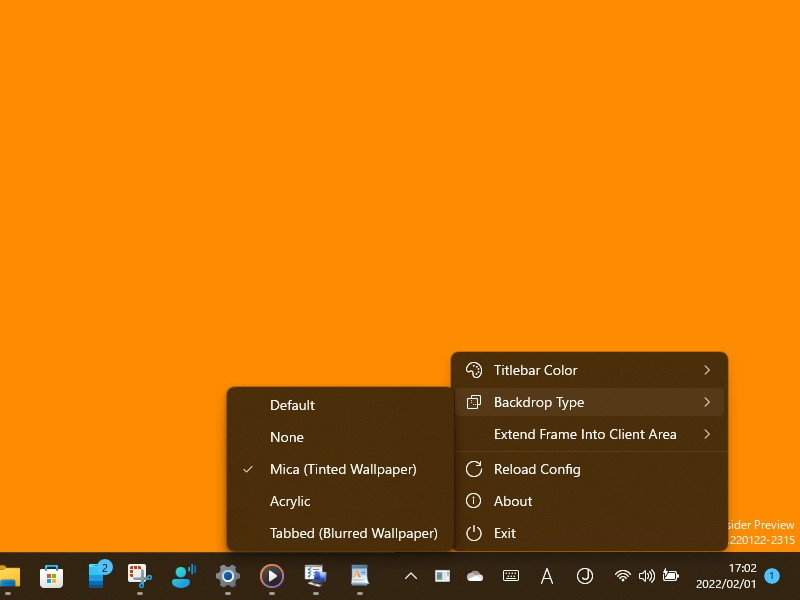
Task: Open Settings via the gear icon
Action: pyautogui.click(x=227, y=576)
